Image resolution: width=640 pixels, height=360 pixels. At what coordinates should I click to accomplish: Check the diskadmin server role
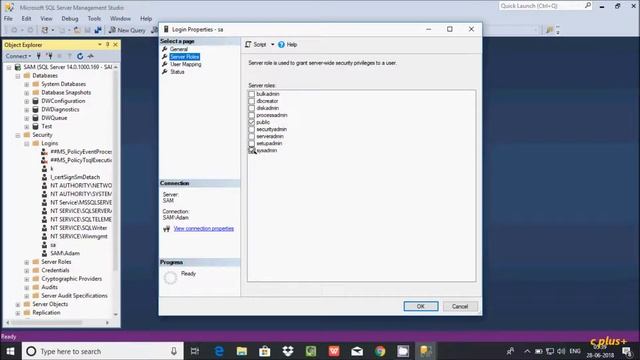(x=251, y=108)
